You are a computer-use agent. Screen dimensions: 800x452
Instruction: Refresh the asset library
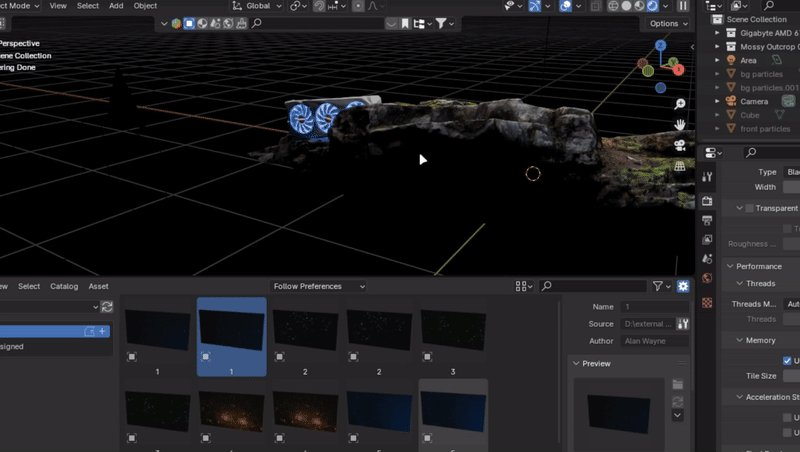coord(107,307)
